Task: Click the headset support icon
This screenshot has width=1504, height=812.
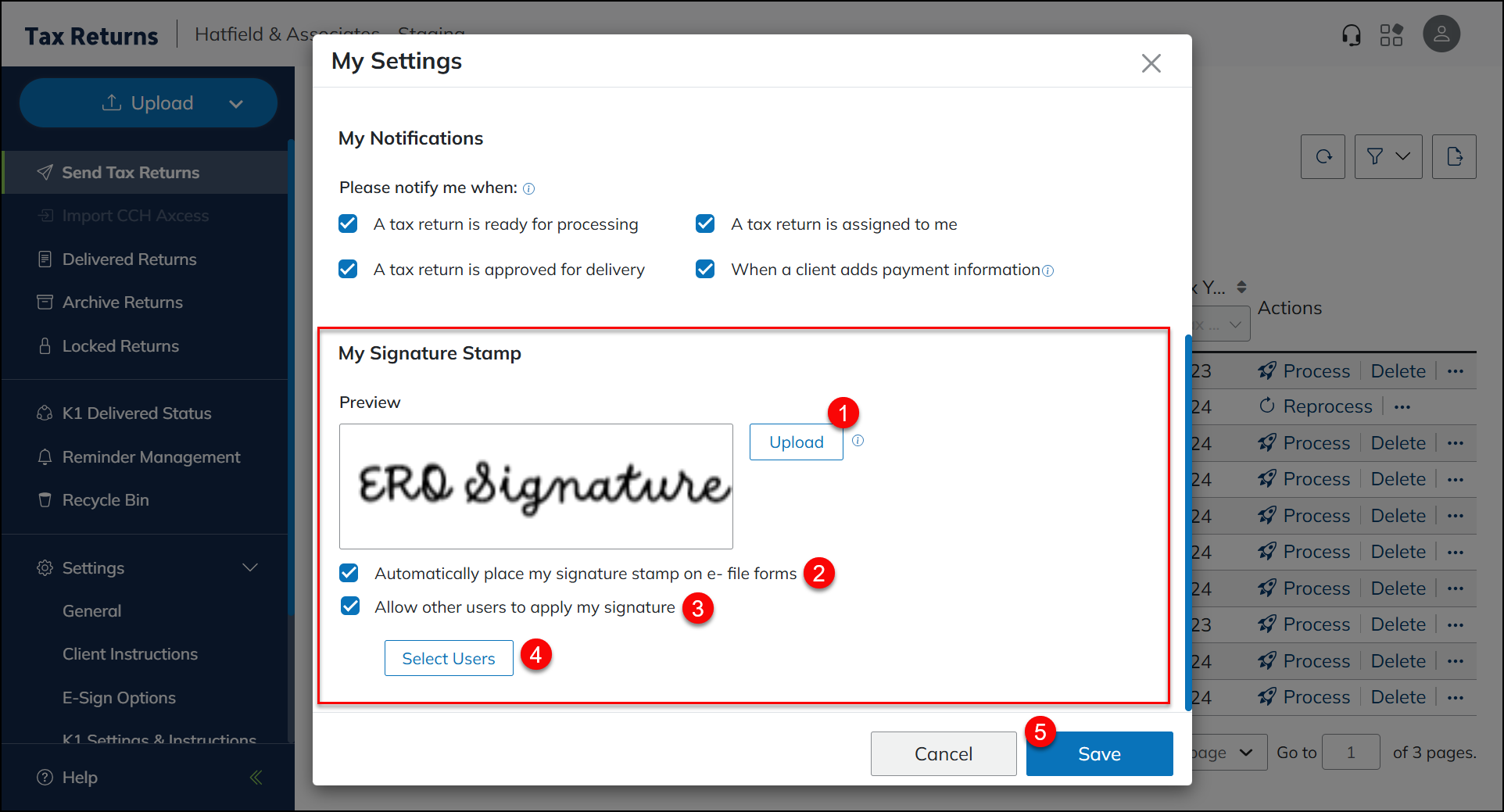Action: pyautogui.click(x=1351, y=35)
